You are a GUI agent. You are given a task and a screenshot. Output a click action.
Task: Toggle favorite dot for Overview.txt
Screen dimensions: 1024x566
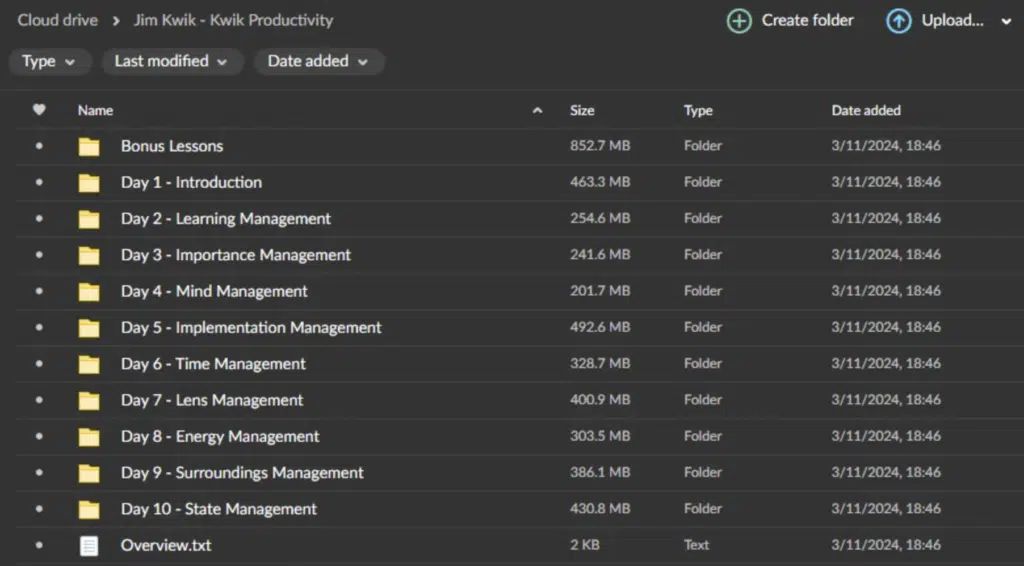[x=39, y=544]
